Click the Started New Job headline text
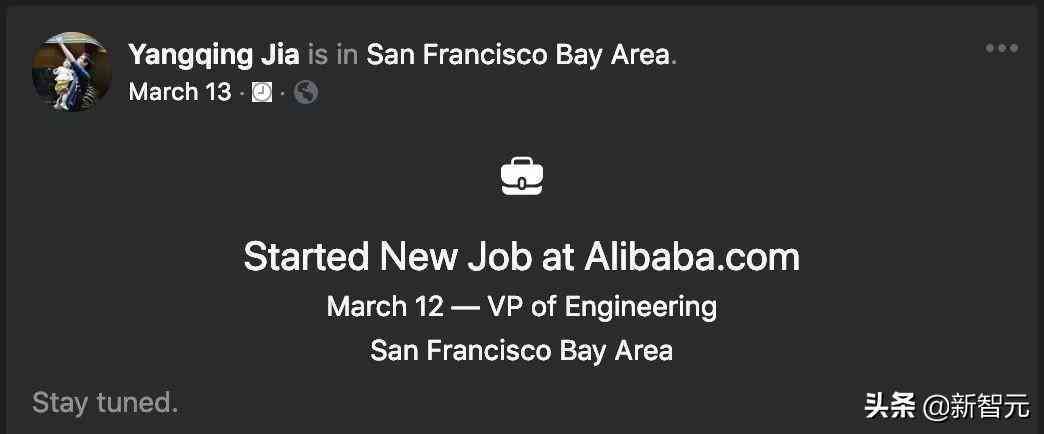The width and height of the screenshot is (1044, 434). click(521, 257)
